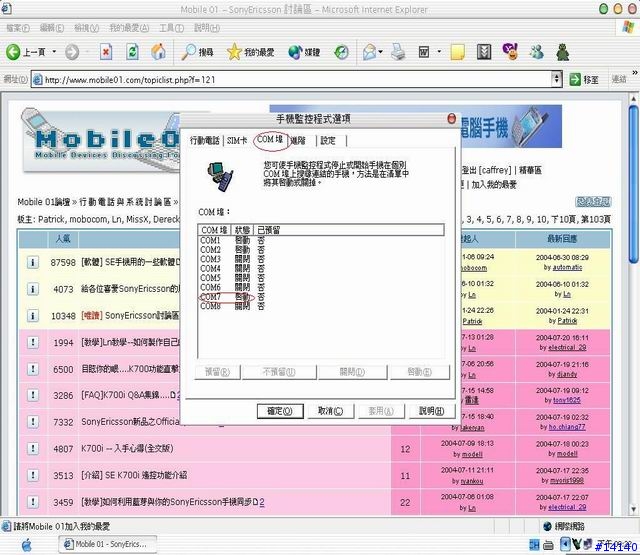Click the IE Forward arrow button
This screenshot has height=555, width=640.
72,52
